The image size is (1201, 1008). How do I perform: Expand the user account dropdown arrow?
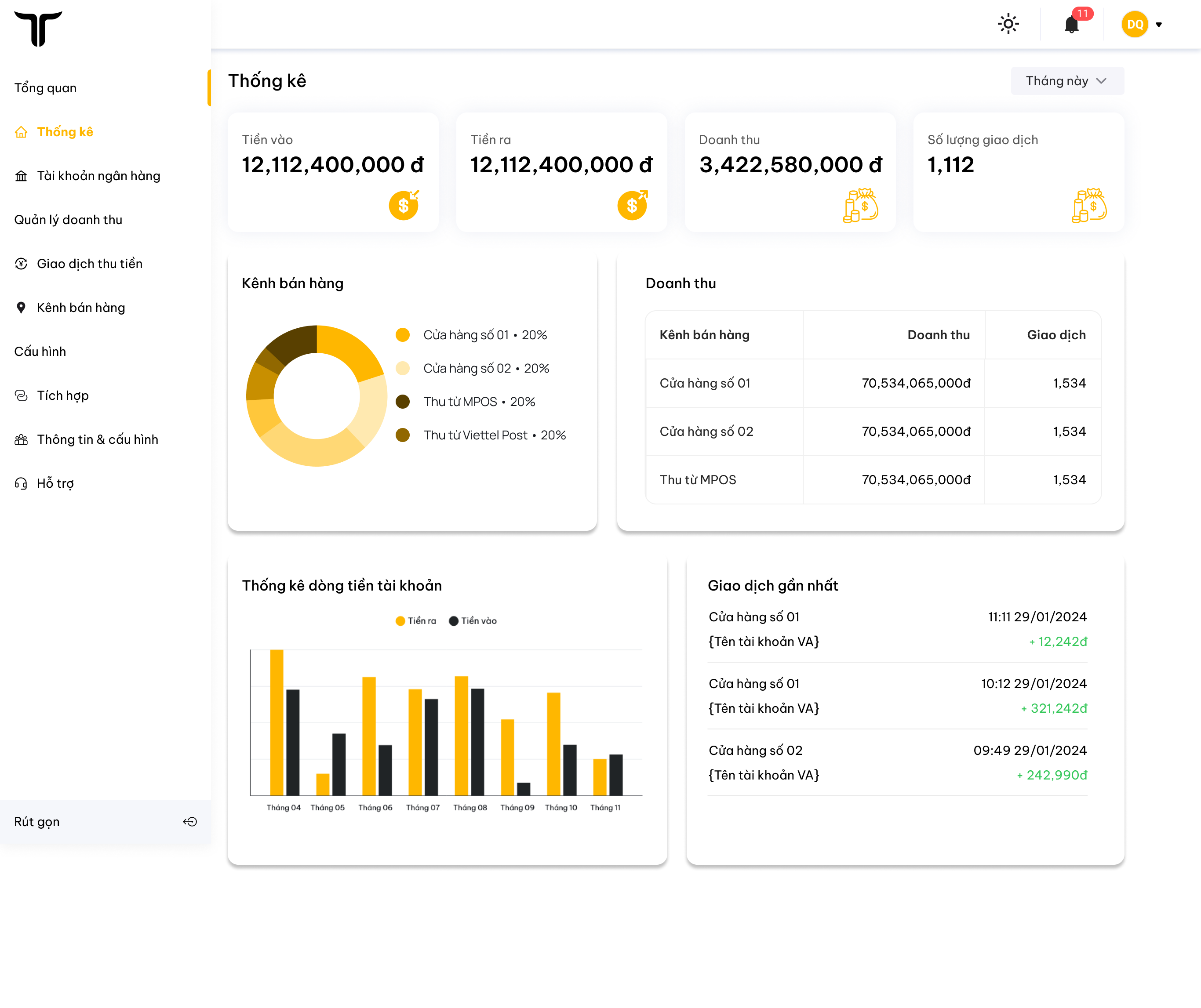tap(1159, 25)
